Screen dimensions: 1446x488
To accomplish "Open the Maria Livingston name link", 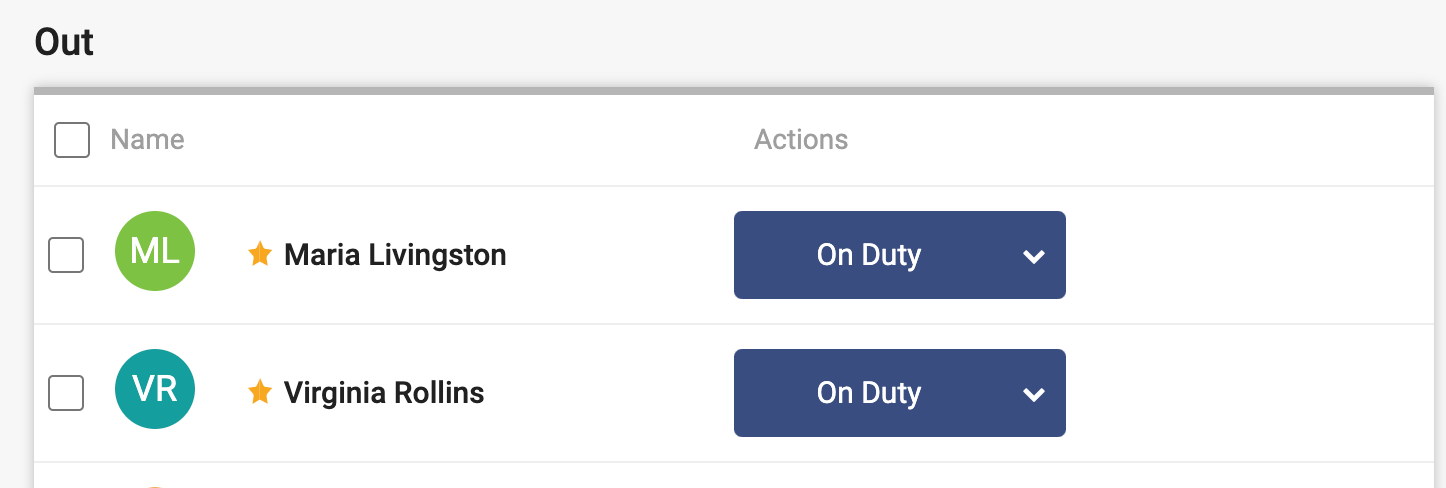I will [x=395, y=255].
